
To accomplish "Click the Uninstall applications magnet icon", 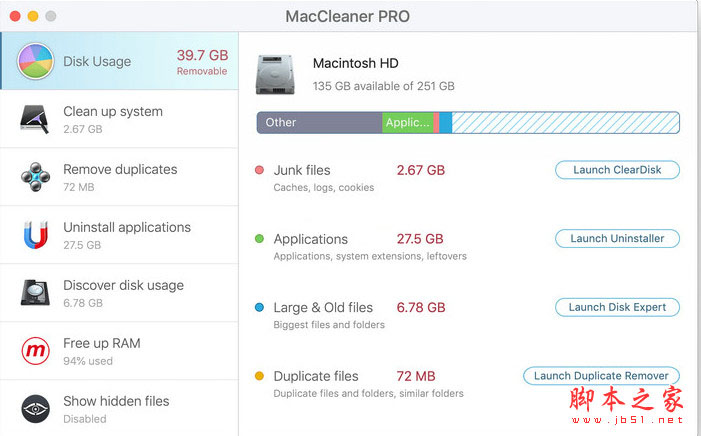I will coord(37,236).
